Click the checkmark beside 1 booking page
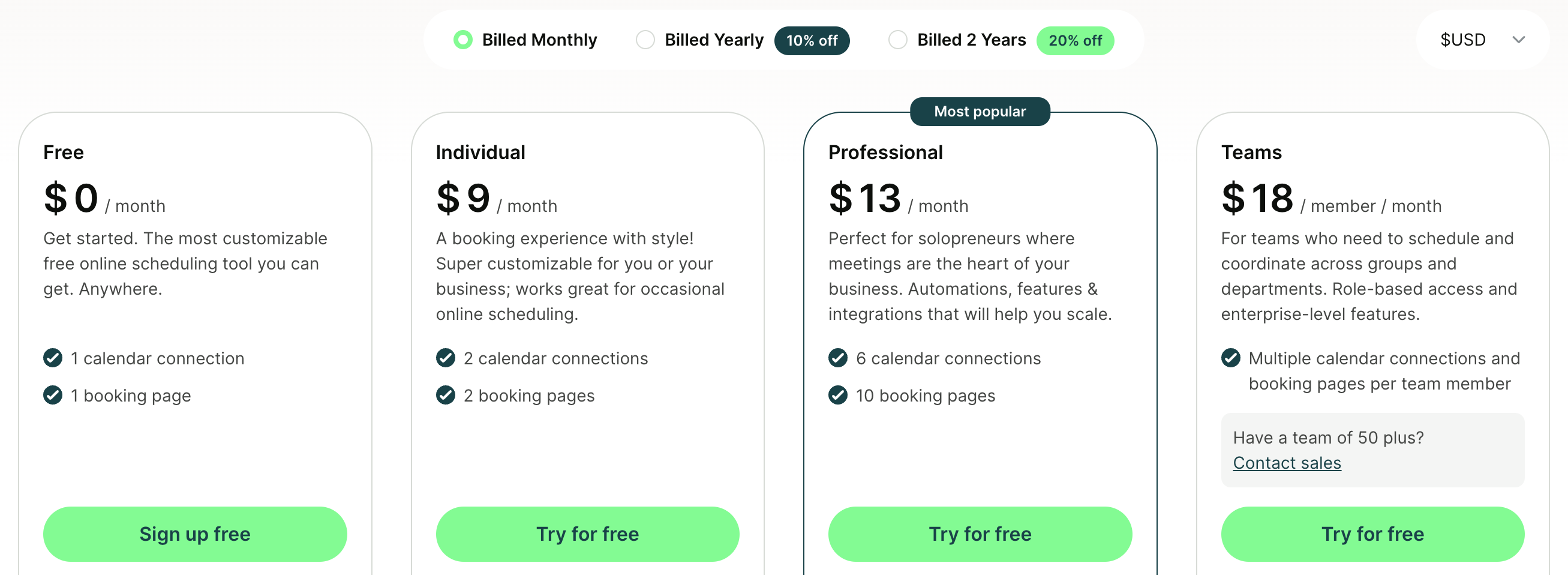Viewport: 1568px width, 575px height. point(52,396)
